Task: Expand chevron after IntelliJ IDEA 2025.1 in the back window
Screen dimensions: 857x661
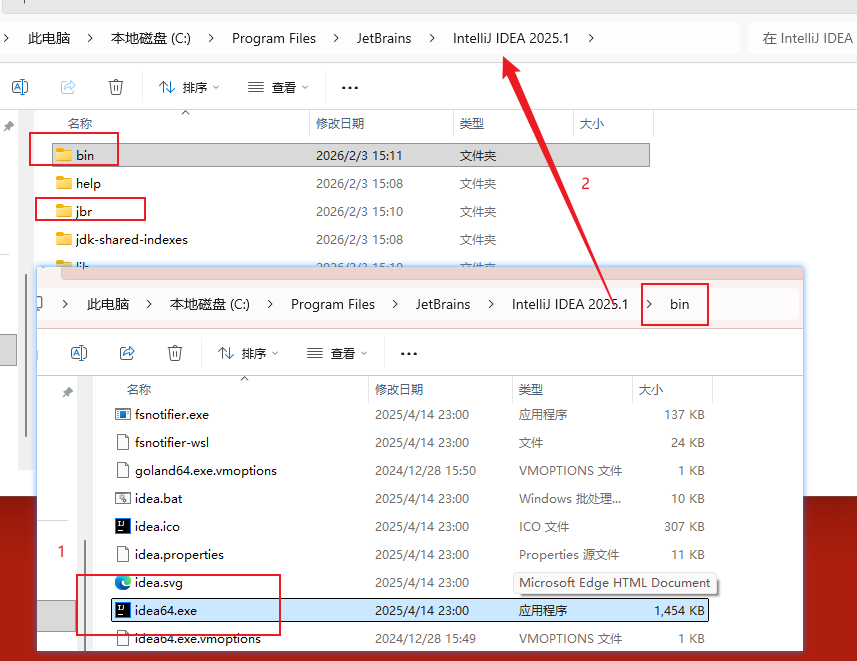Action: (591, 38)
